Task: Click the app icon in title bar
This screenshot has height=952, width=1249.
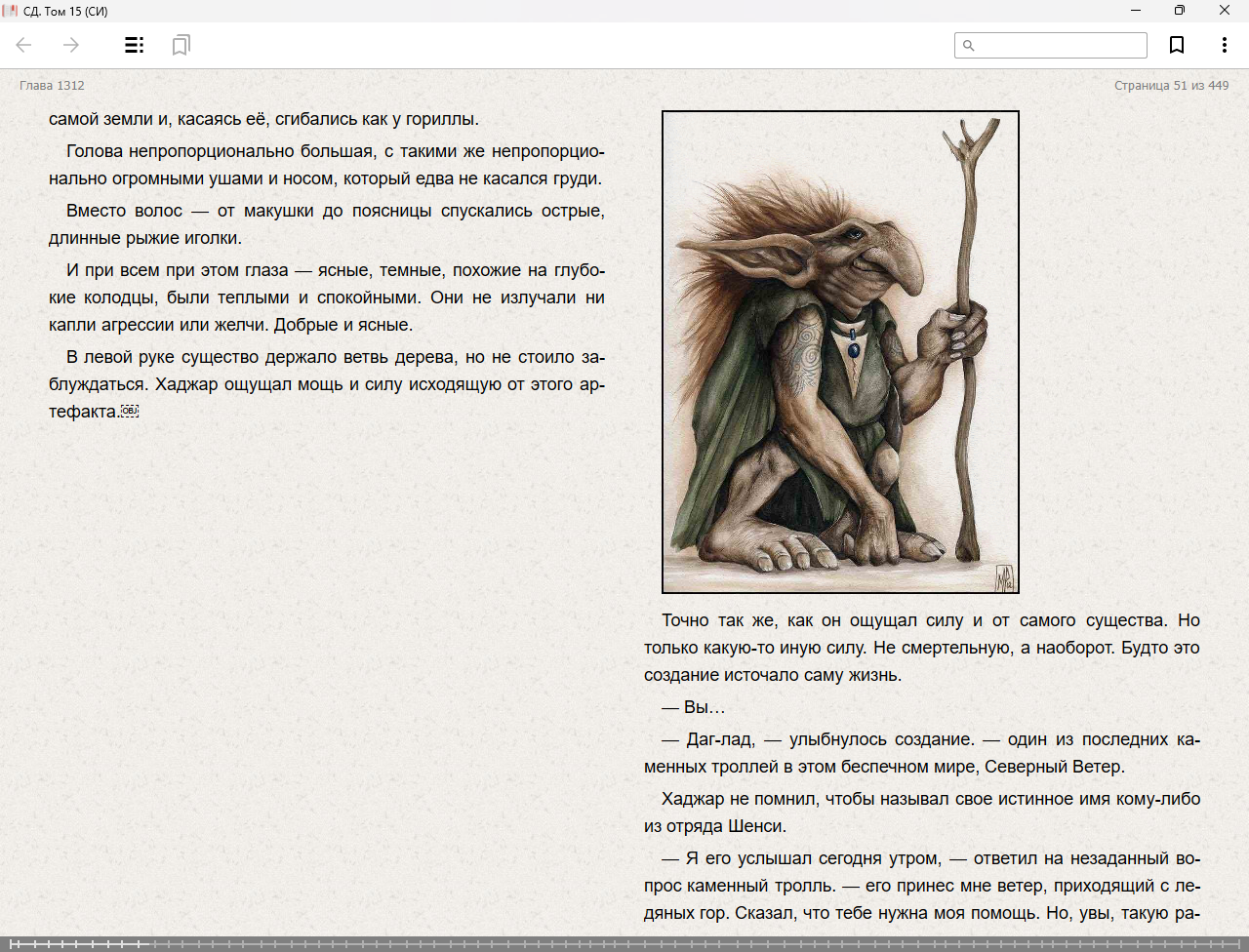Action: pyautogui.click(x=11, y=11)
